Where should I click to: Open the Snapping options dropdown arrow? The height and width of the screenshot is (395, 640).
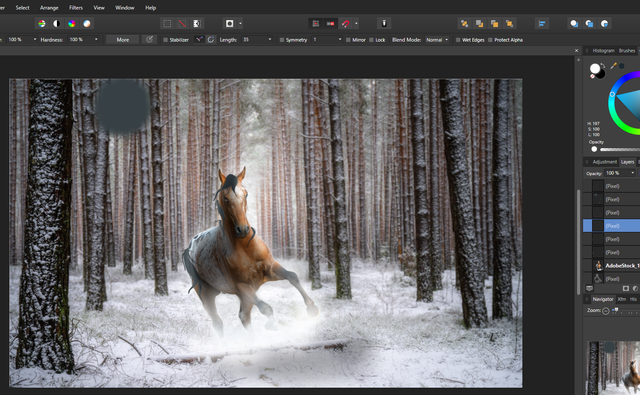coord(356,24)
